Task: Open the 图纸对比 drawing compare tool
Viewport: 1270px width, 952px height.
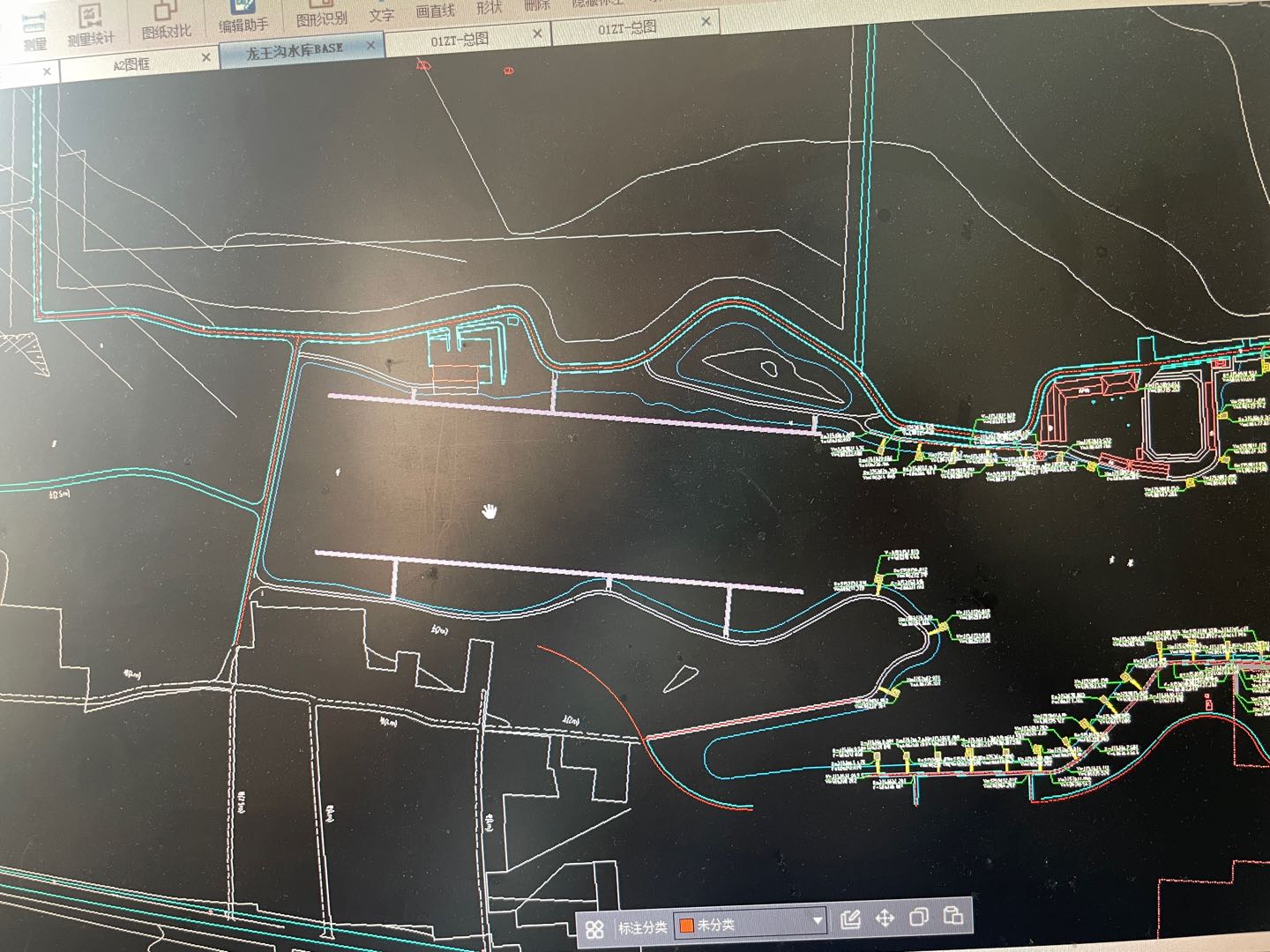Action: (166, 21)
